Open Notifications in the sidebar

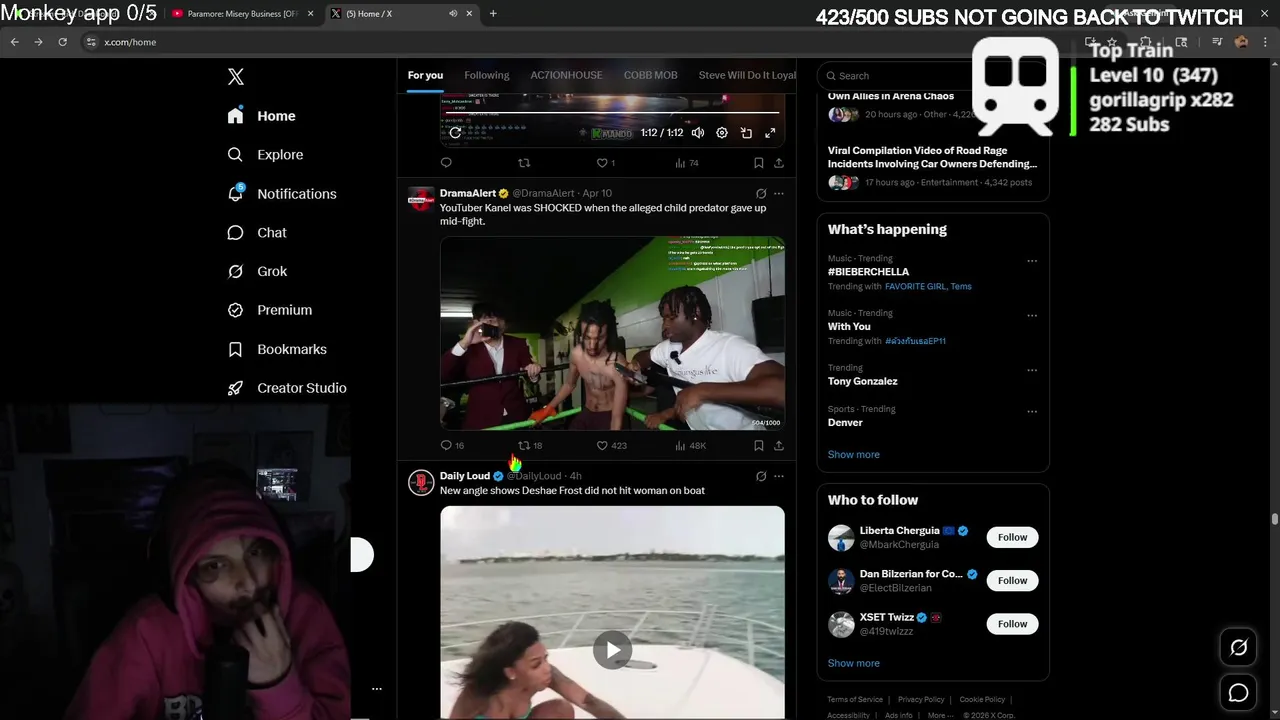(282, 194)
